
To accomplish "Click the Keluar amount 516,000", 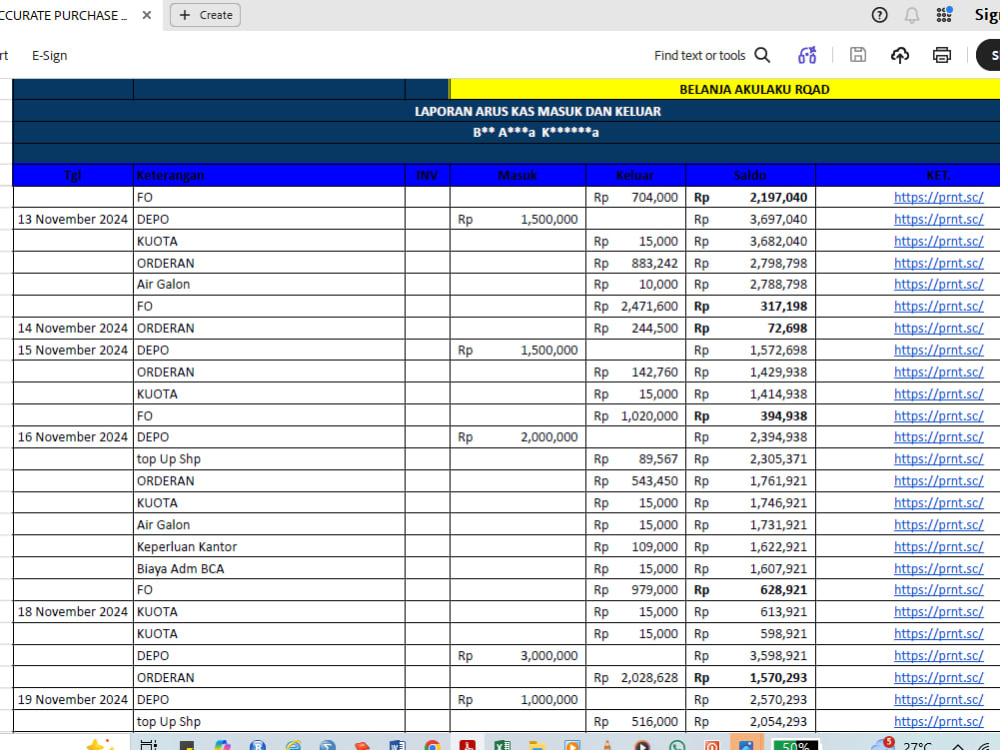I will [654, 721].
